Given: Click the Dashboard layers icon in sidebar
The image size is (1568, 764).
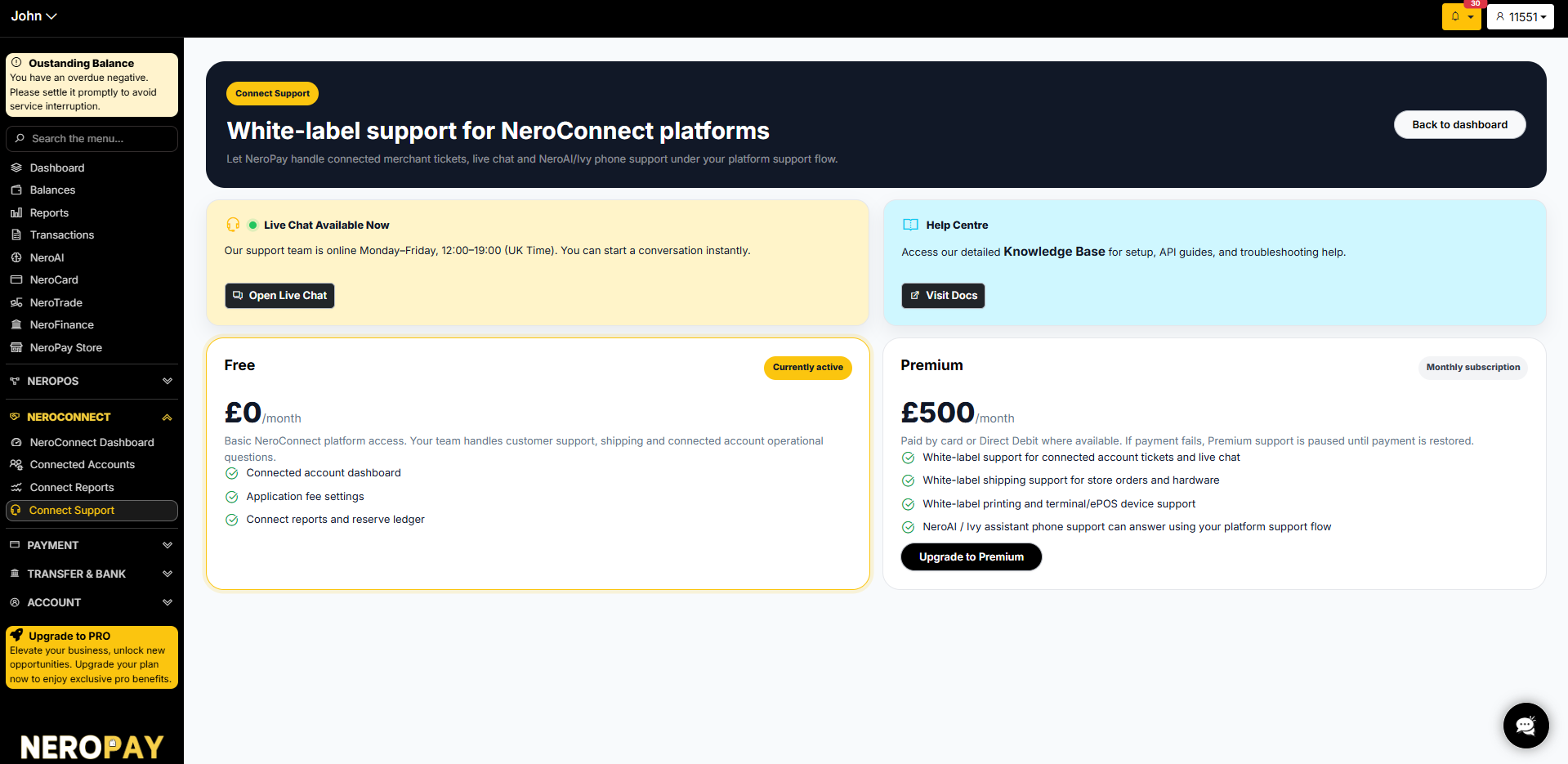Looking at the screenshot, I should [16, 168].
